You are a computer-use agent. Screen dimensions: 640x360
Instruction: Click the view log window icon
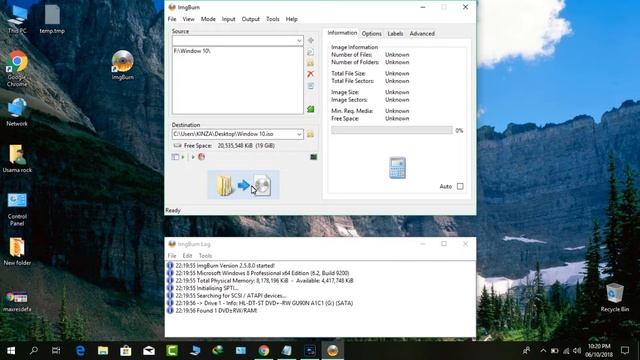point(175,157)
